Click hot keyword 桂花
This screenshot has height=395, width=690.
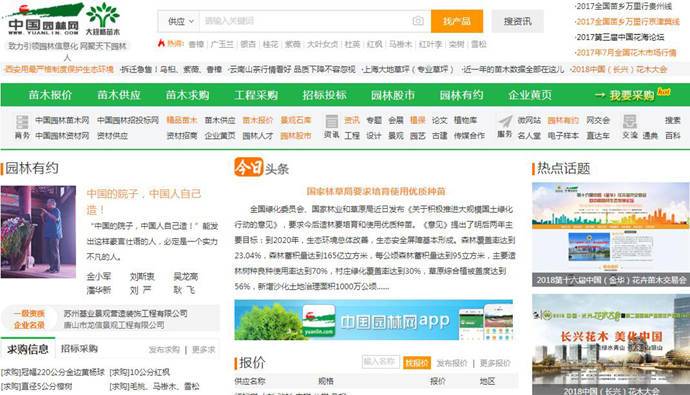coord(271,44)
